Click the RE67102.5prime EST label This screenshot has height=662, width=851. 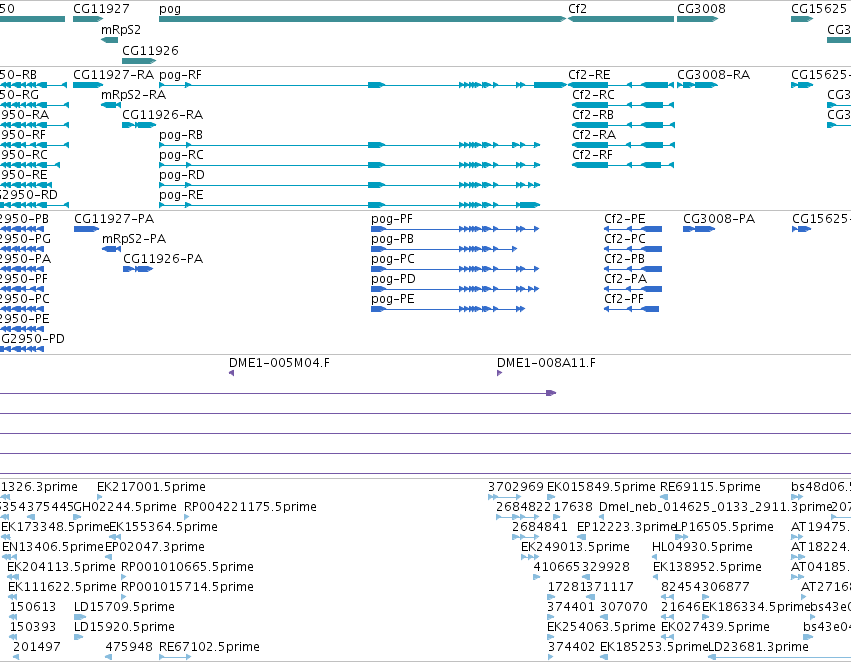[x=209, y=647]
